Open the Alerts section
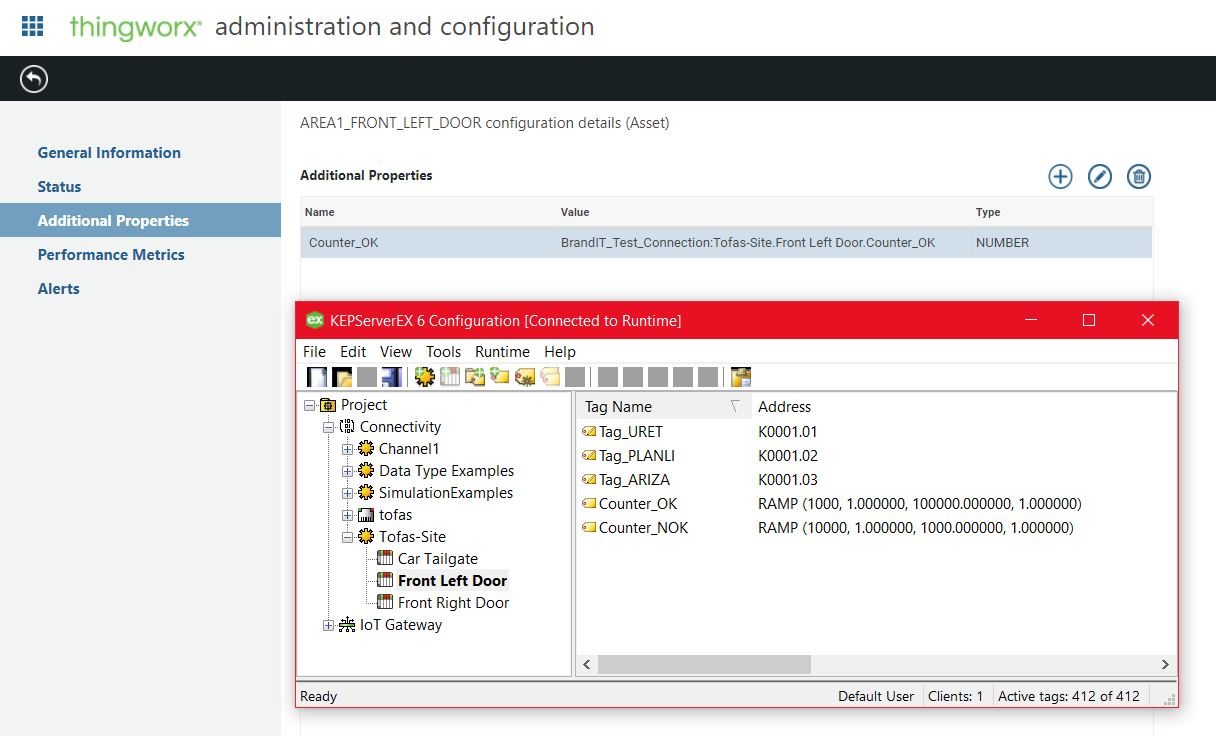 (x=58, y=289)
